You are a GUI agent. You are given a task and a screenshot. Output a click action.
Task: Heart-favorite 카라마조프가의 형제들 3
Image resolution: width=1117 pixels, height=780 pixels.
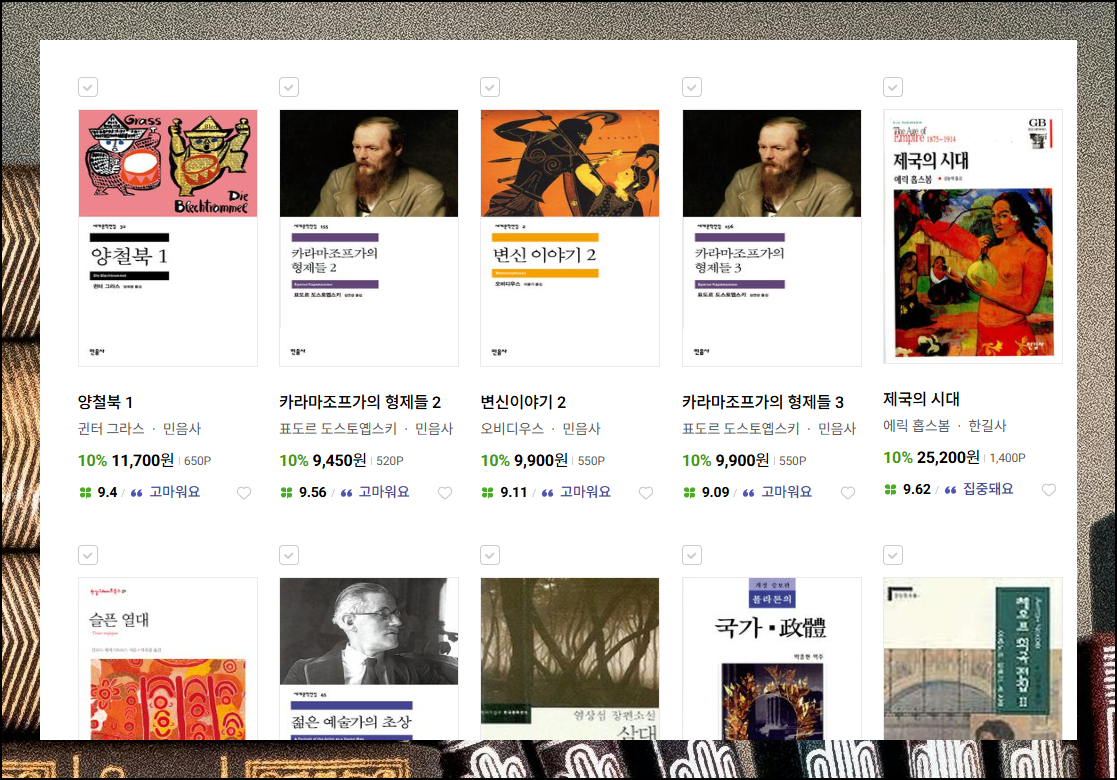[848, 493]
